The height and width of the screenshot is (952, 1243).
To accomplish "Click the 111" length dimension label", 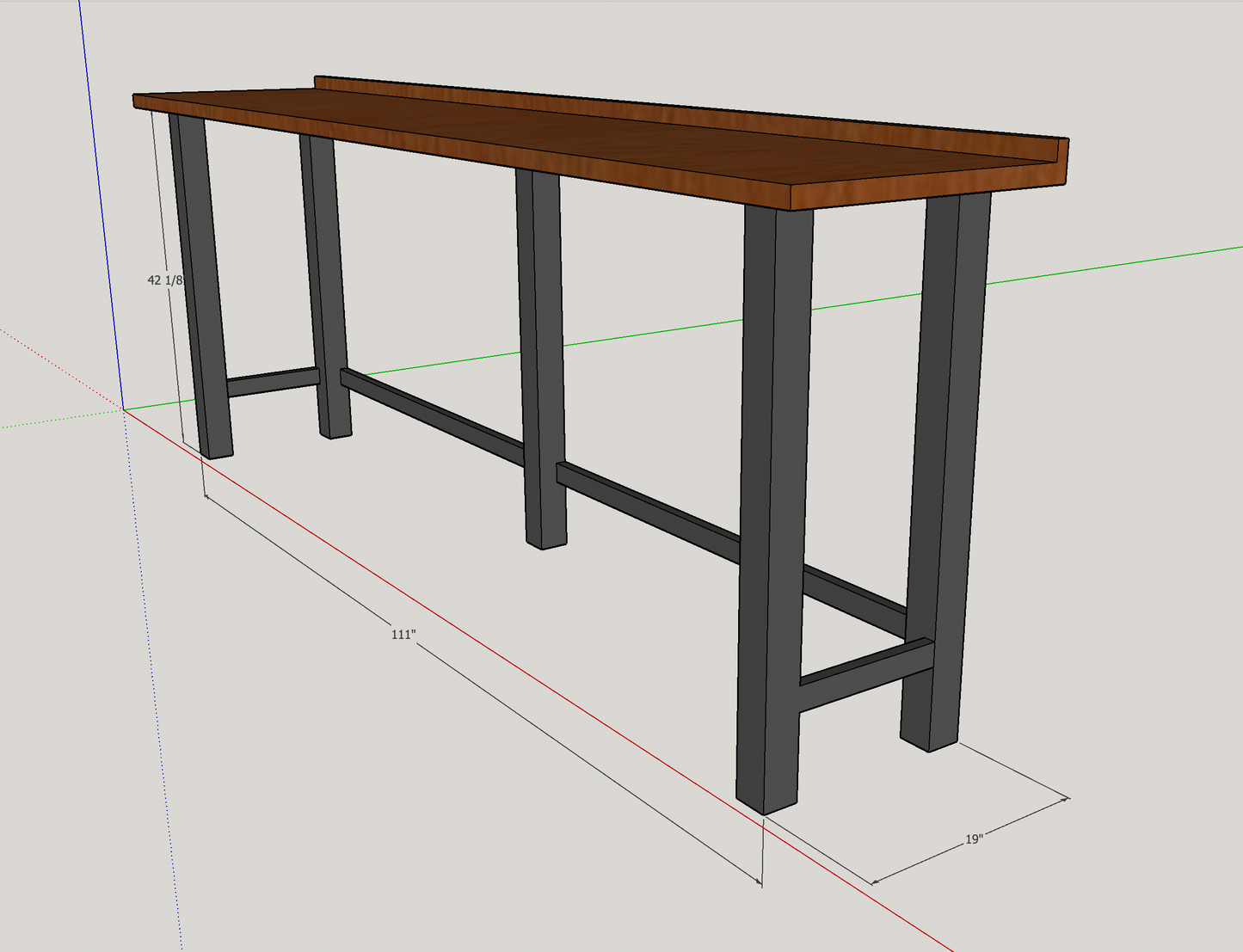I will 403,635.
